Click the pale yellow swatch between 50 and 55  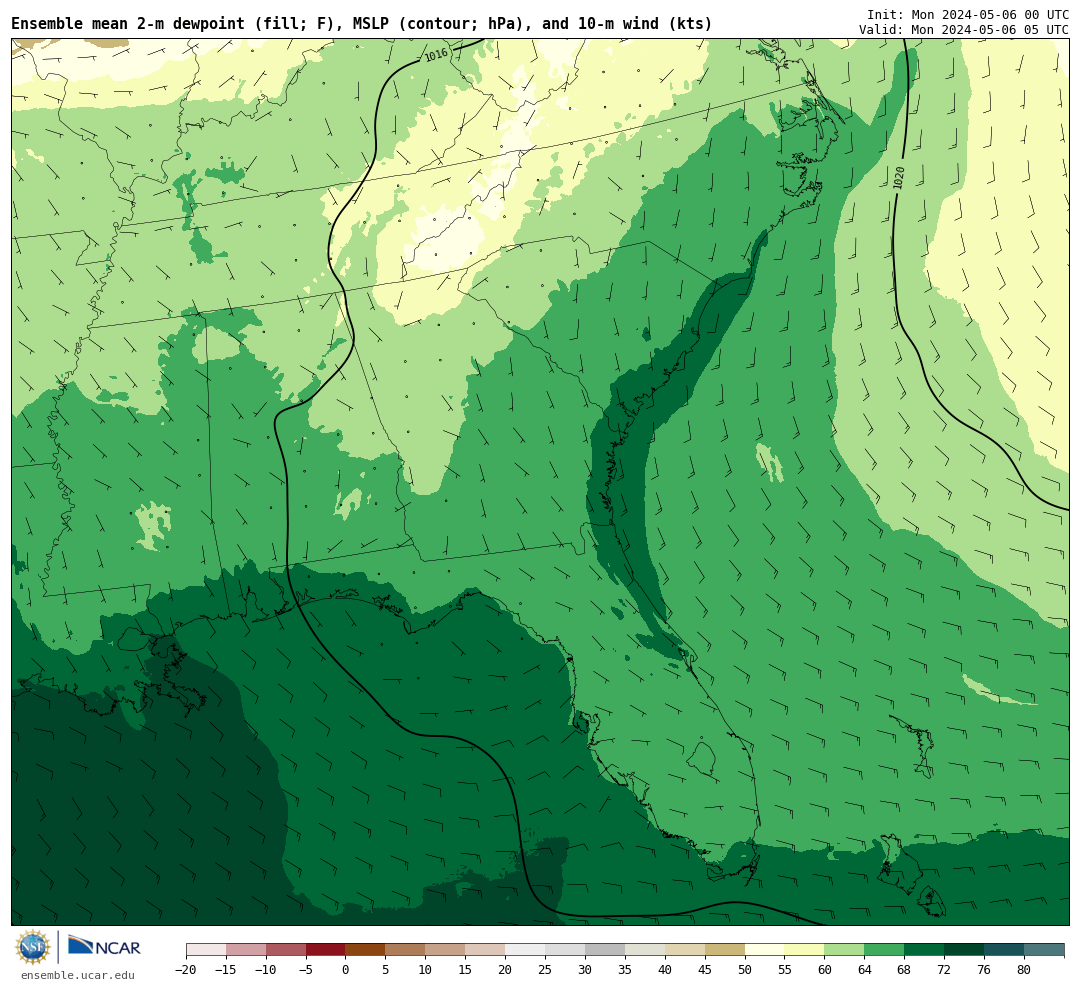click(765, 950)
